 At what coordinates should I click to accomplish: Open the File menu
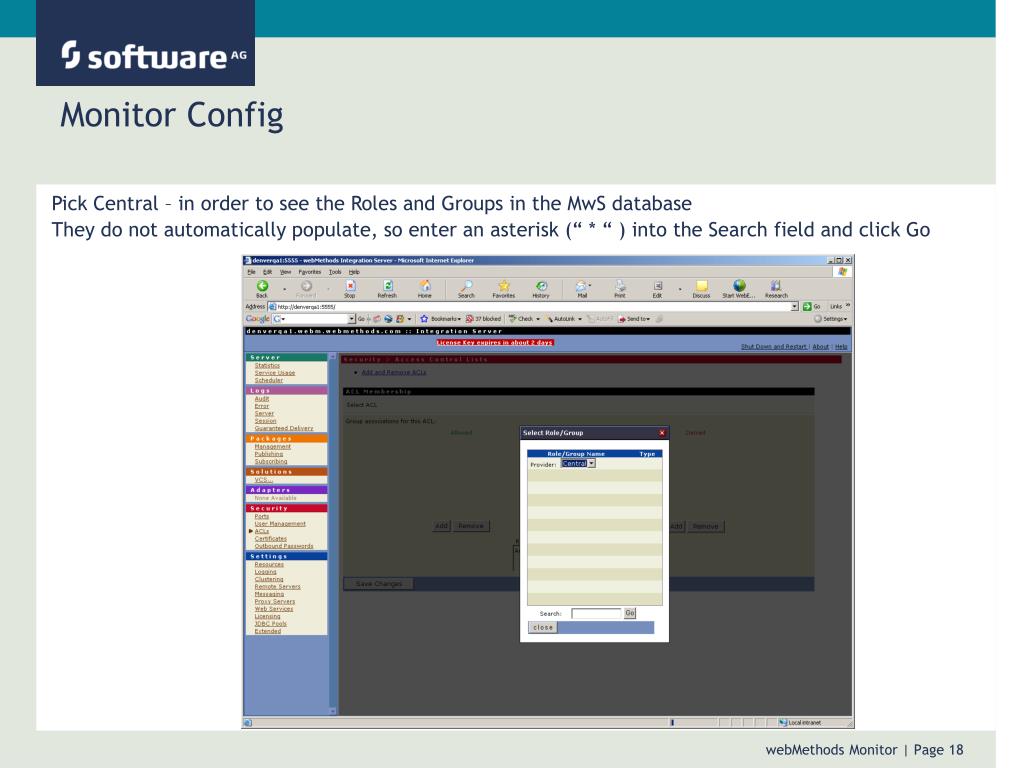[251, 272]
